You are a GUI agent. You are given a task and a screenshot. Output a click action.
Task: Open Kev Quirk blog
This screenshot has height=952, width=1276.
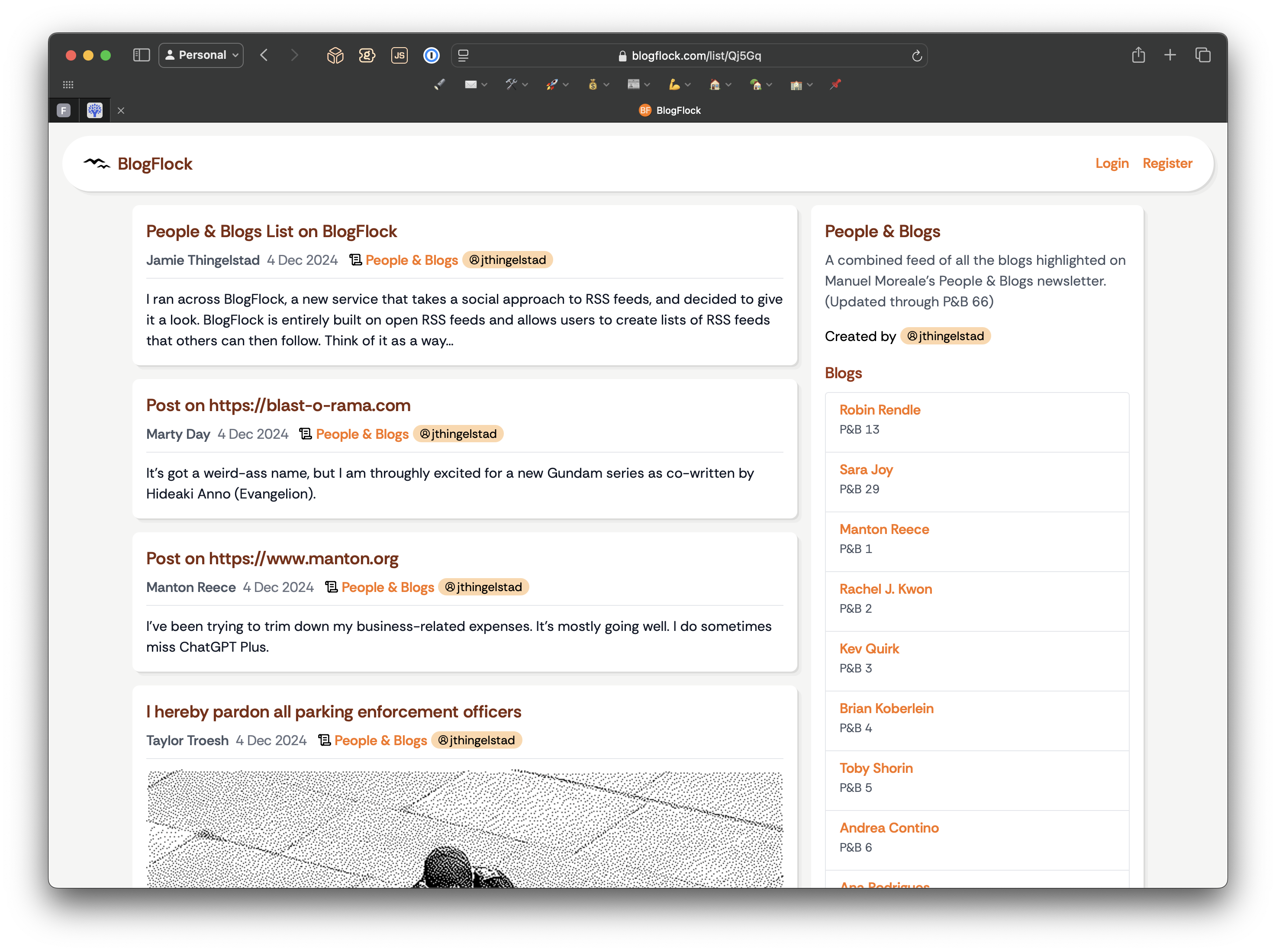pyautogui.click(x=869, y=649)
